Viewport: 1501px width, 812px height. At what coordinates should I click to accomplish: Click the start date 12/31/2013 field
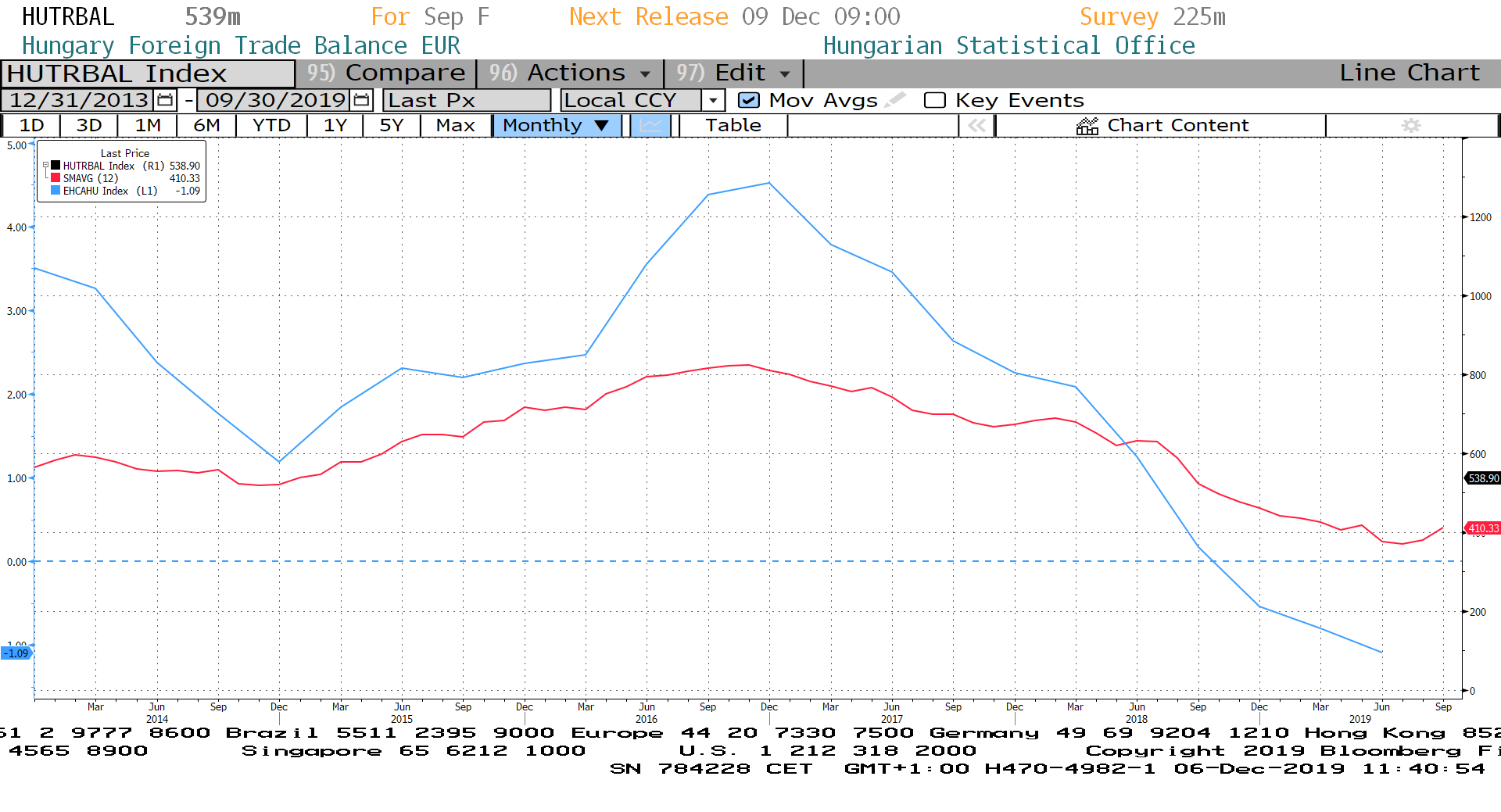(x=79, y=100)
